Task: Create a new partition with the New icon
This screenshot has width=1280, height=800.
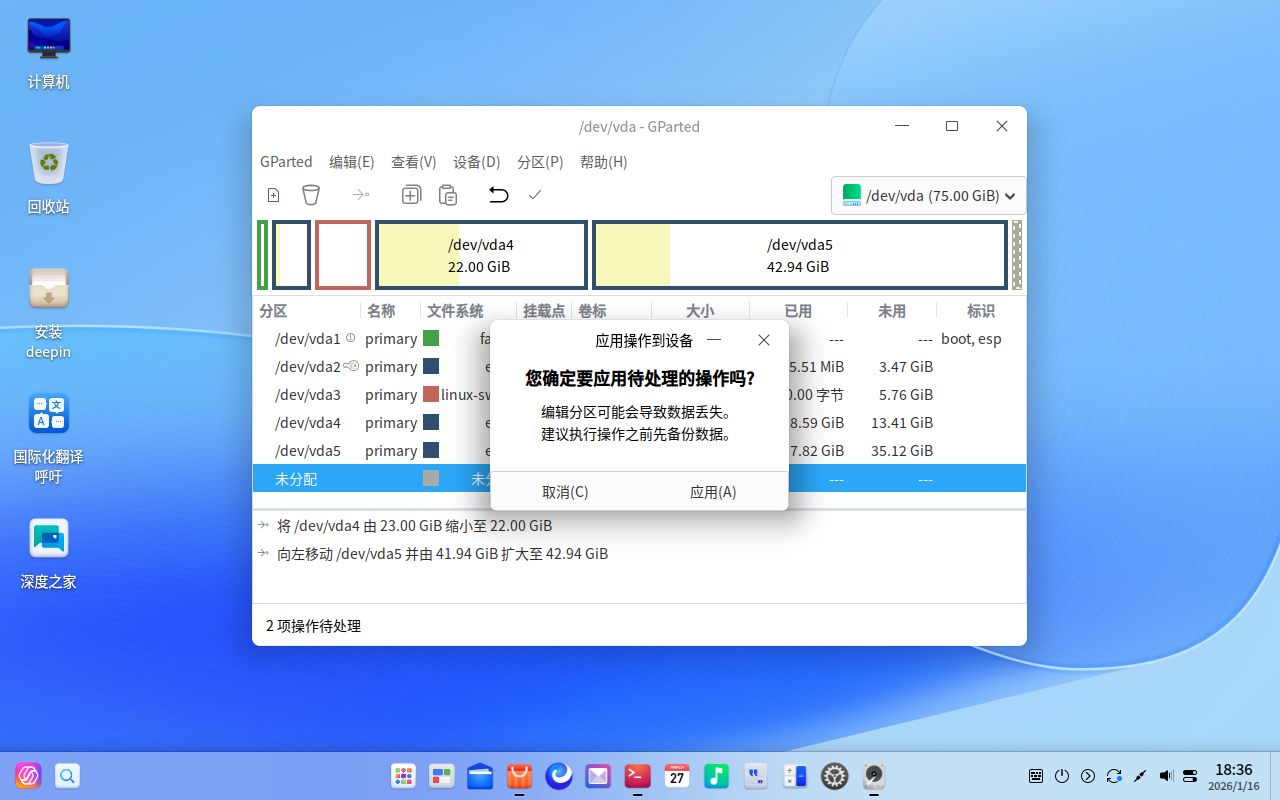Action: [x=273, y=195]
